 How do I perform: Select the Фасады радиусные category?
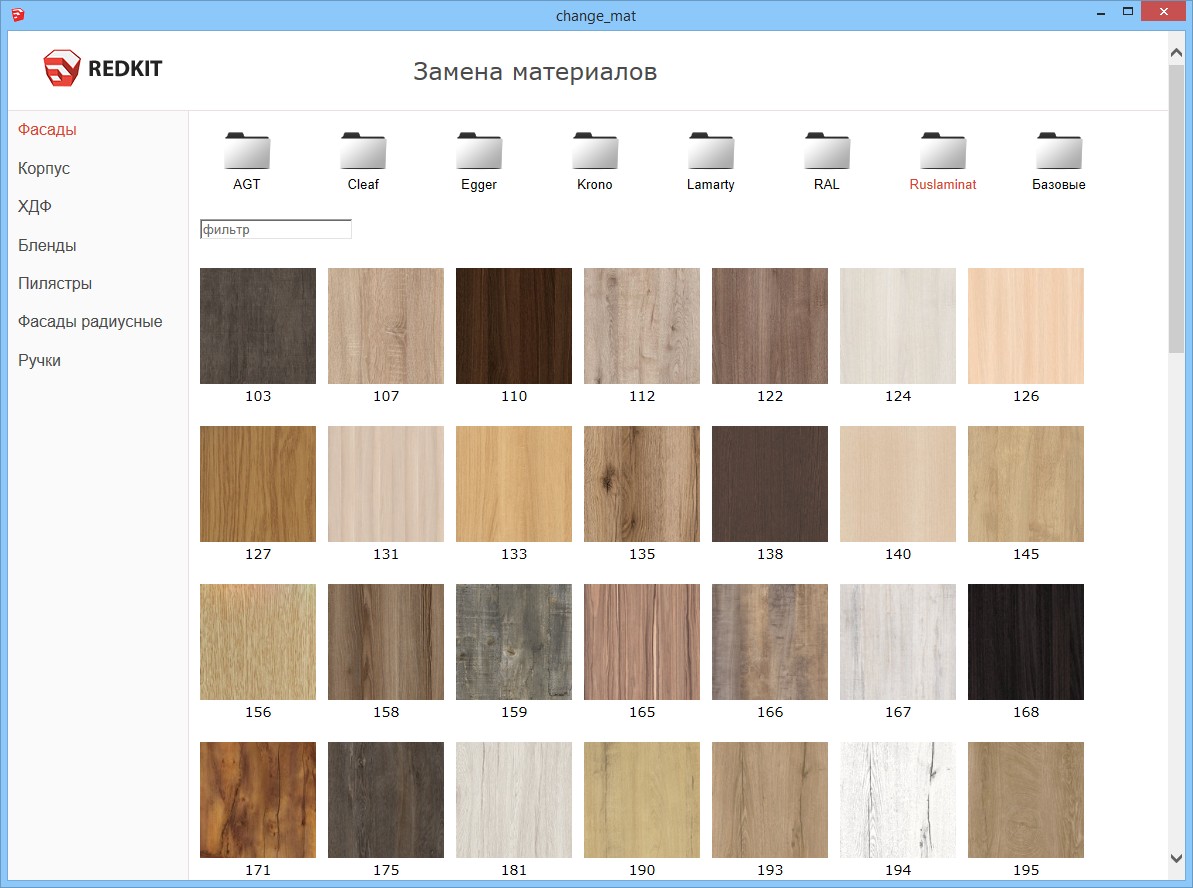tap(90, 322)
